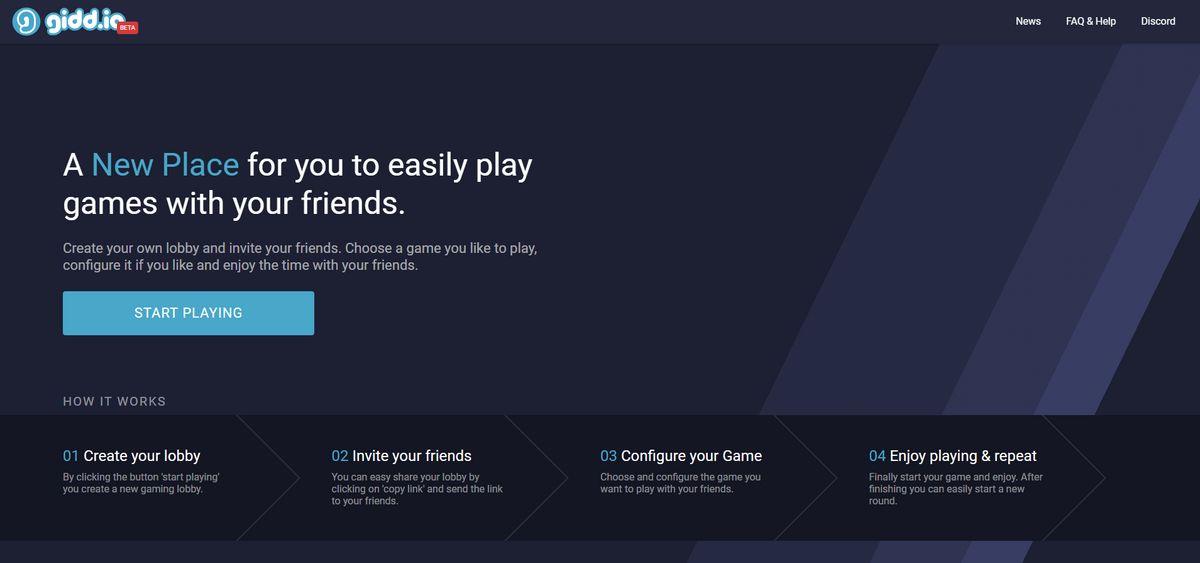Click the gidd.io wordmark text
Viewport: 1200px width, 563px height.
(85, 19)
